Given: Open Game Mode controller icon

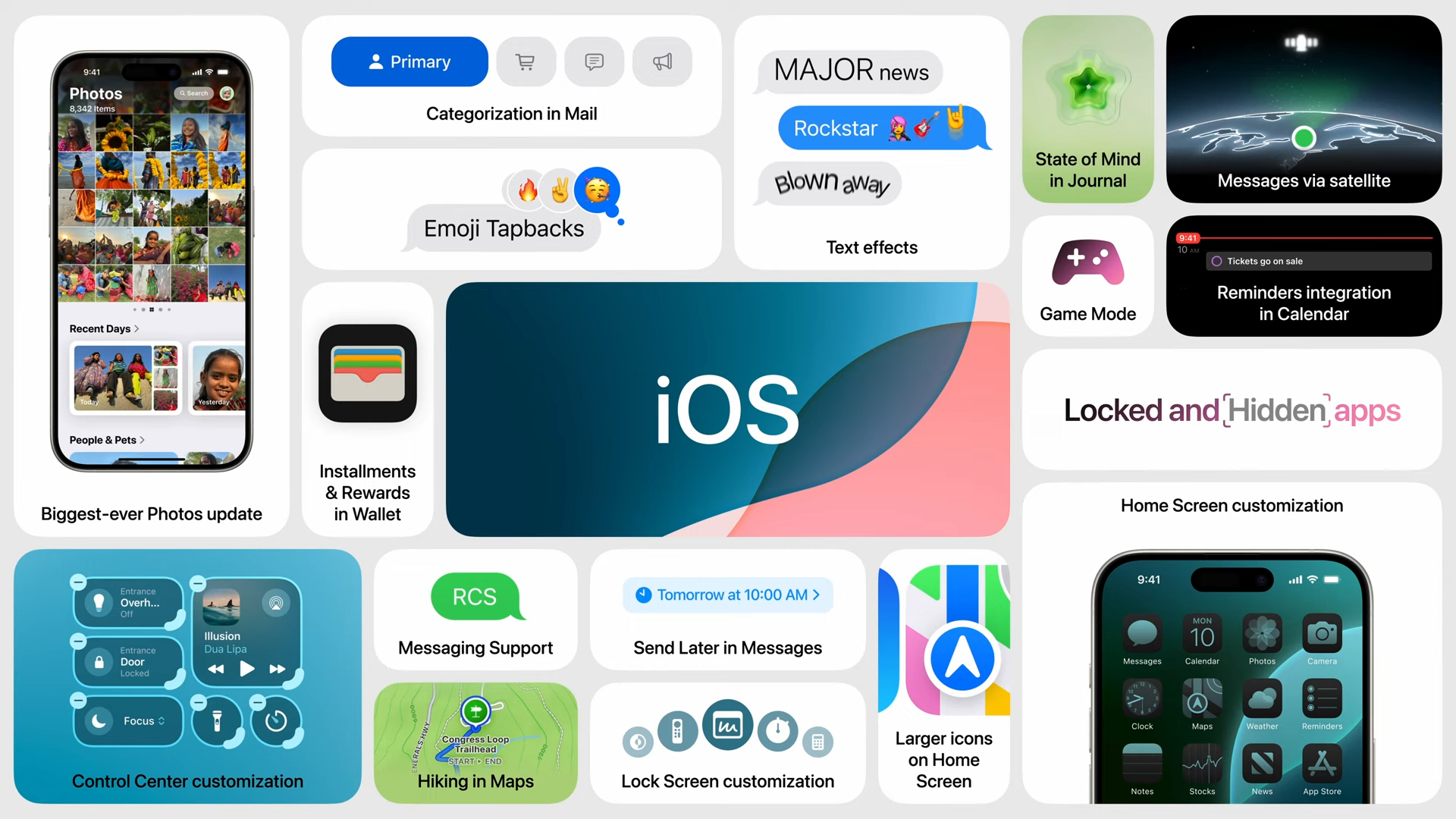Looking at the screenshot, I should [x=1088, y=265].
